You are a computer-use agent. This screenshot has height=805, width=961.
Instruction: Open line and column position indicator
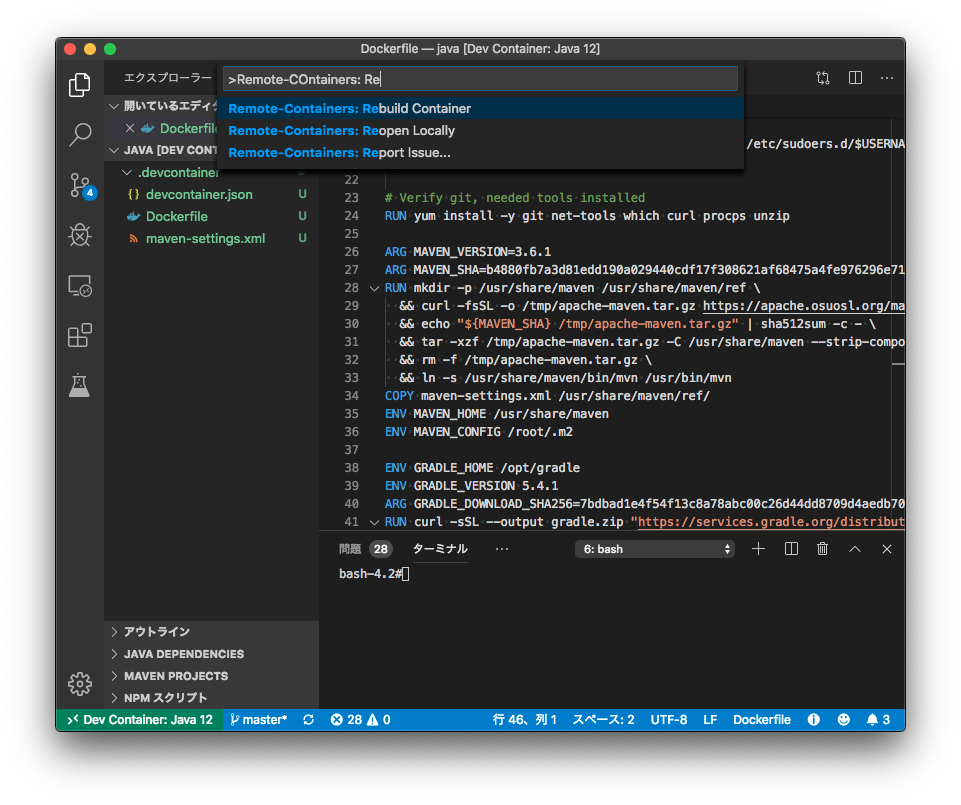pyautogui.click(x=525, y=720)
